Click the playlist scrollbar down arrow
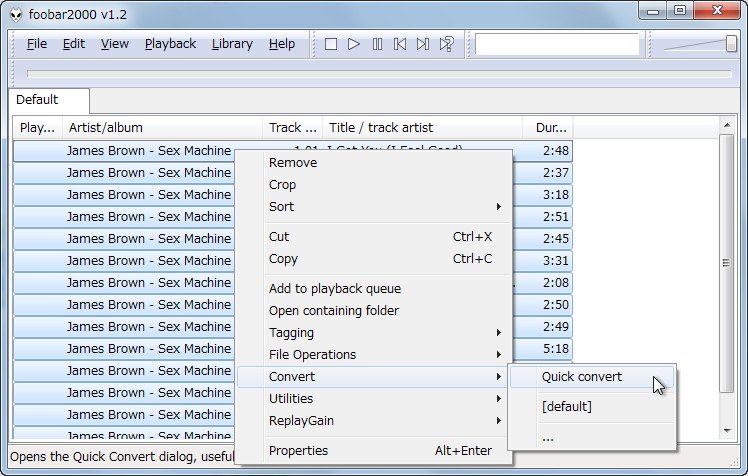This screenshot has height=476, width=748. click(727, 431)
